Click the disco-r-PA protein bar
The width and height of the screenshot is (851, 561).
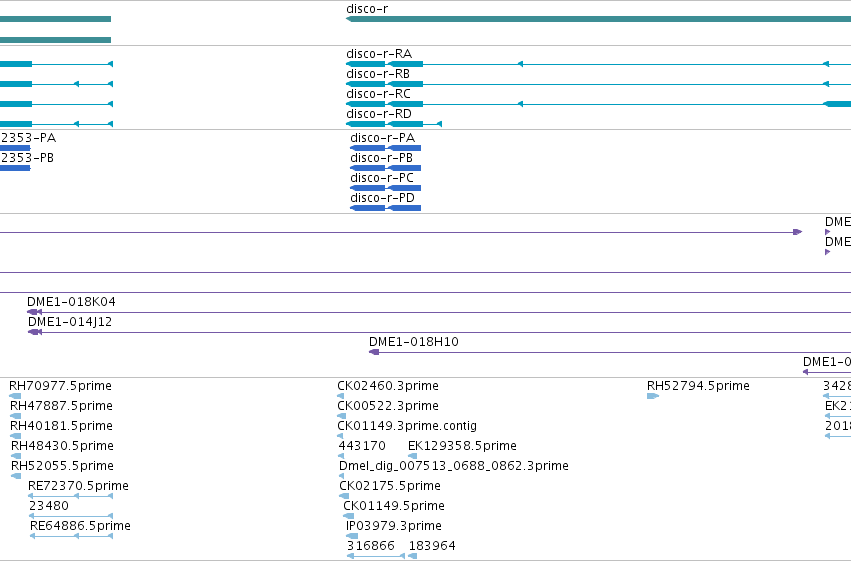385,148
